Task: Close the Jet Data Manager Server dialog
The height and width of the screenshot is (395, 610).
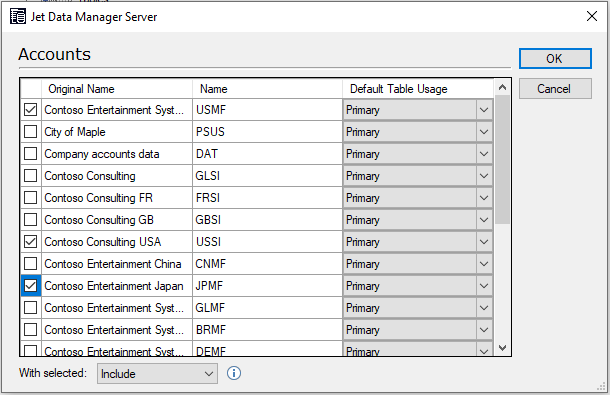Action: coord(592,16)
